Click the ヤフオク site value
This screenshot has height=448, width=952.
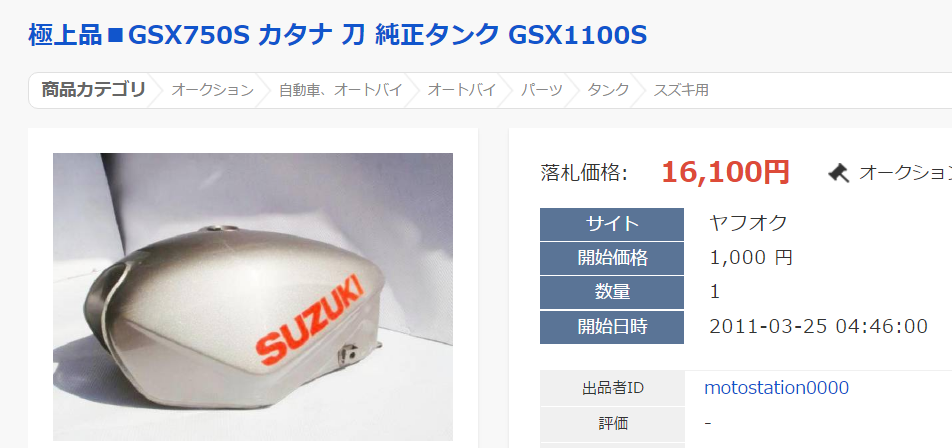(748, 223)
